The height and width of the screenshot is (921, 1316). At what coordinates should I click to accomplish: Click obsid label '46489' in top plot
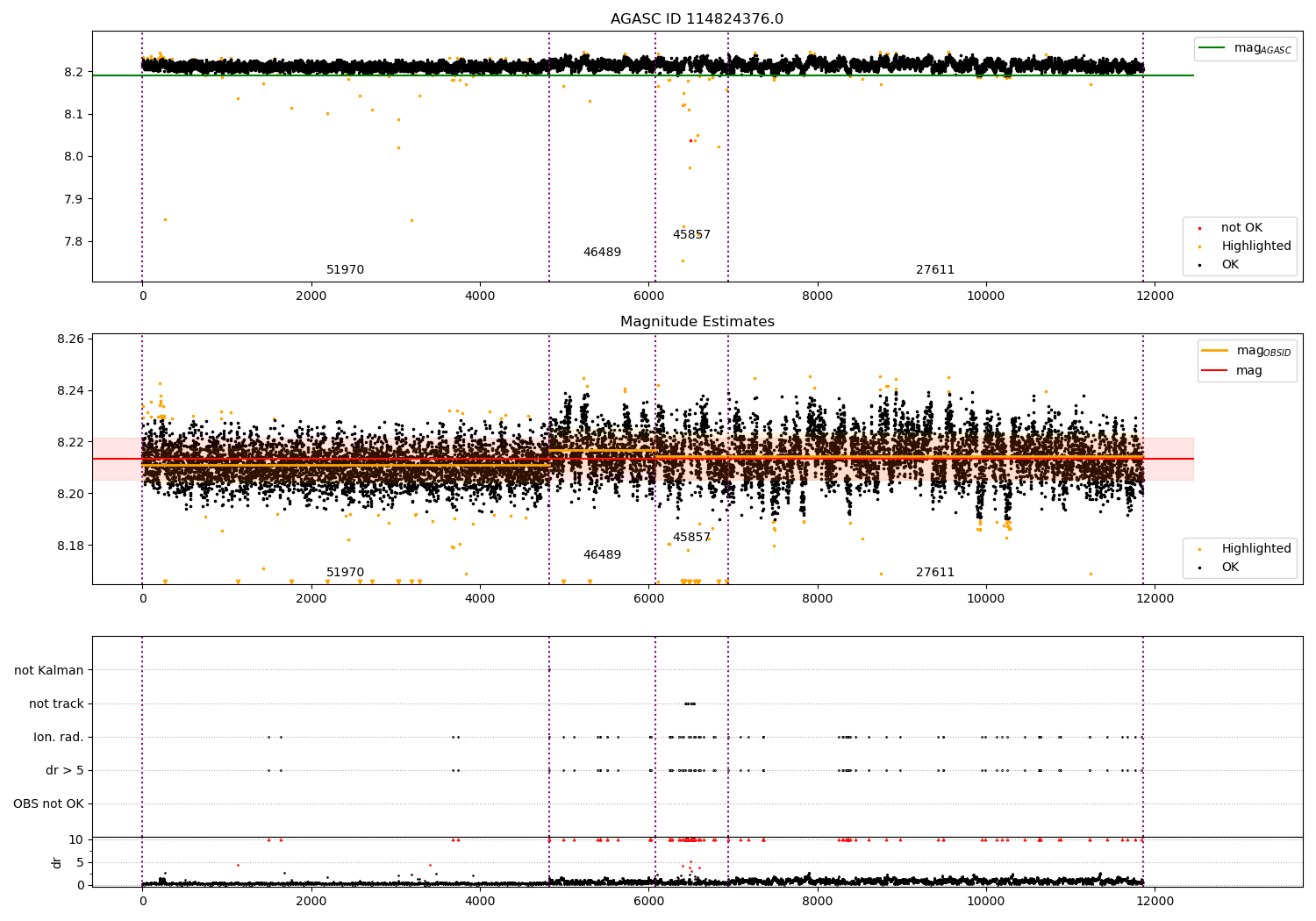tap(602, 253)
